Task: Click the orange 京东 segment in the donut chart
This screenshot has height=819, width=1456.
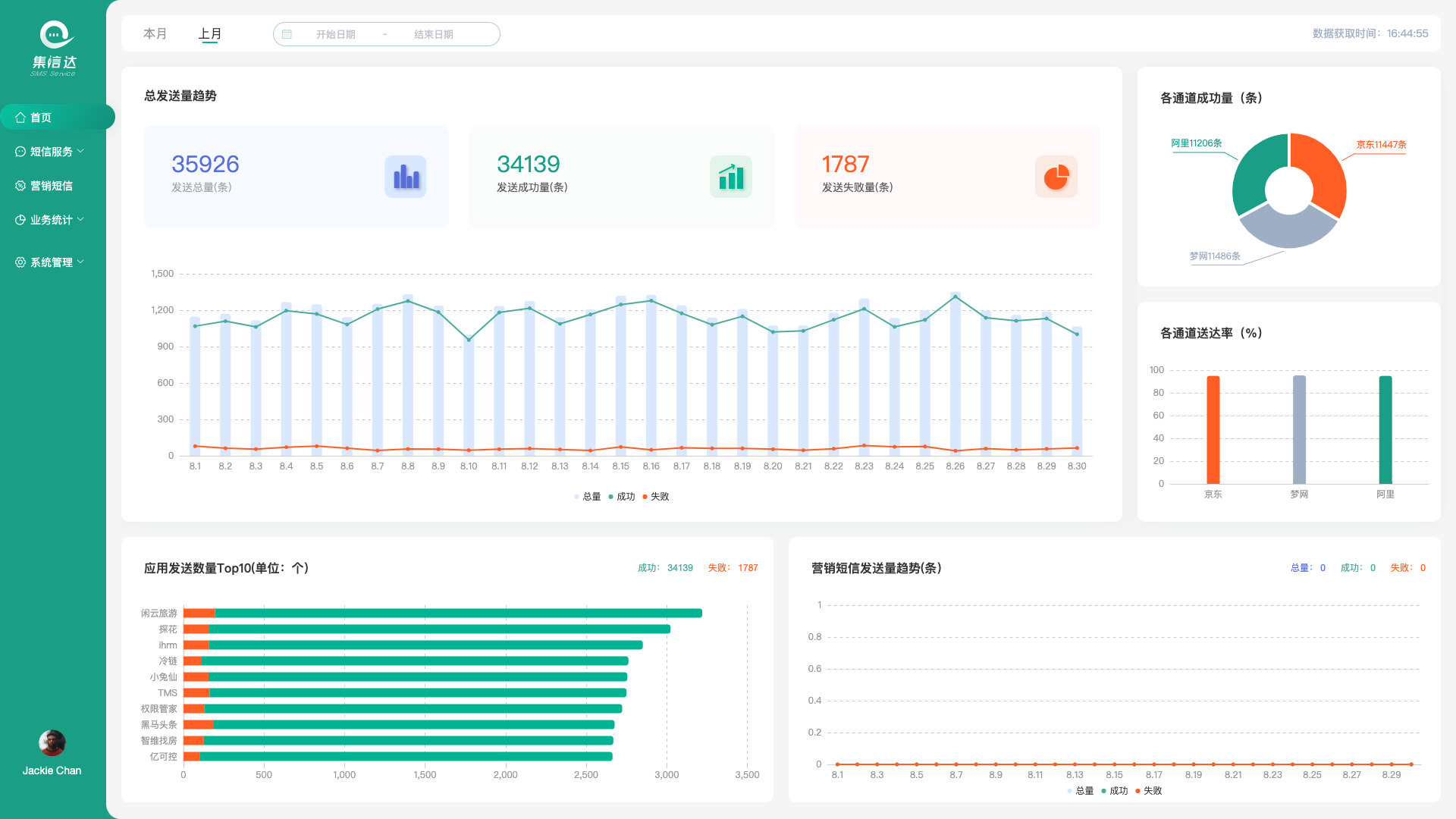Action: point(1323,171)
